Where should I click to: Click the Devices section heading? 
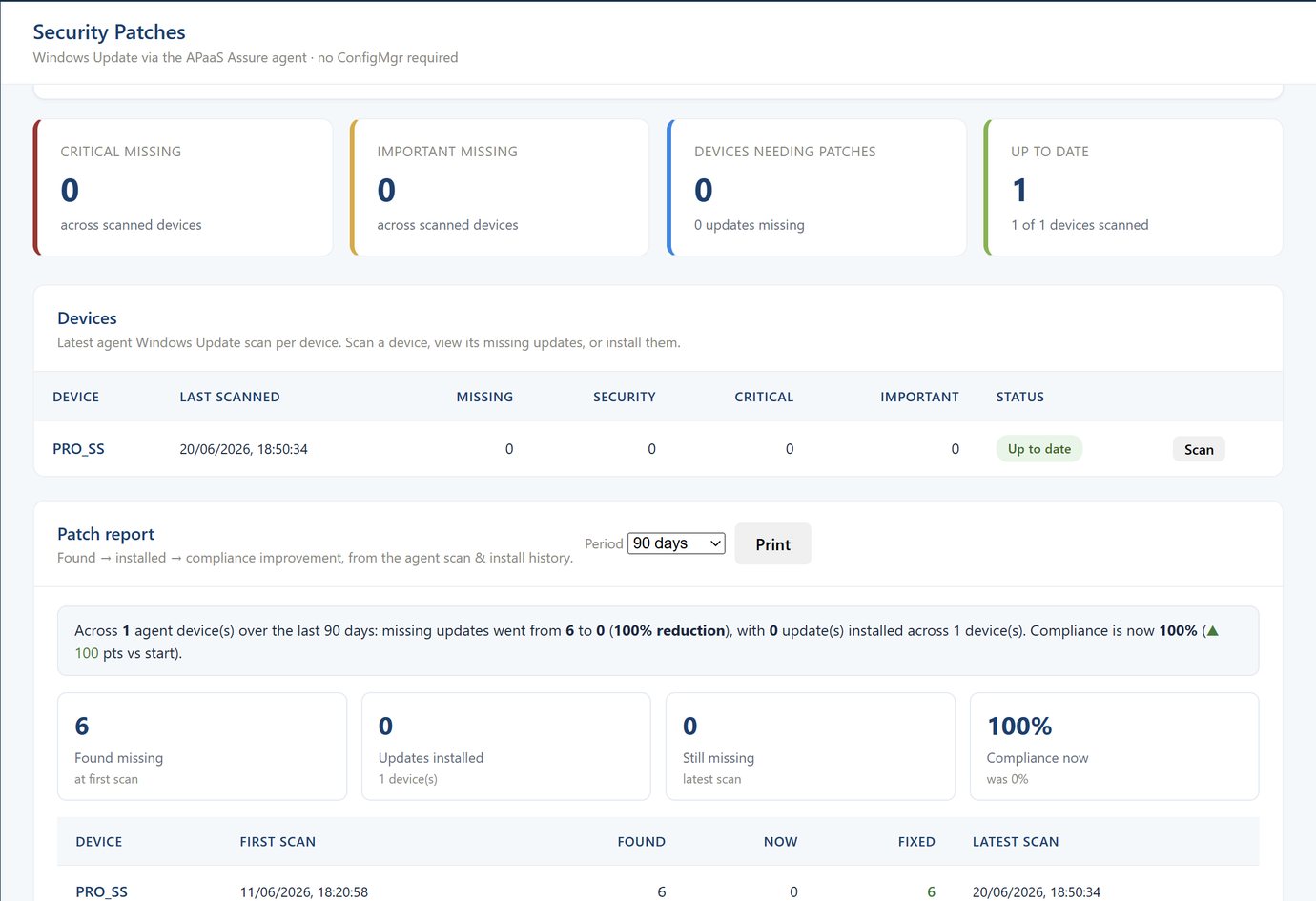tap(87, 318)
